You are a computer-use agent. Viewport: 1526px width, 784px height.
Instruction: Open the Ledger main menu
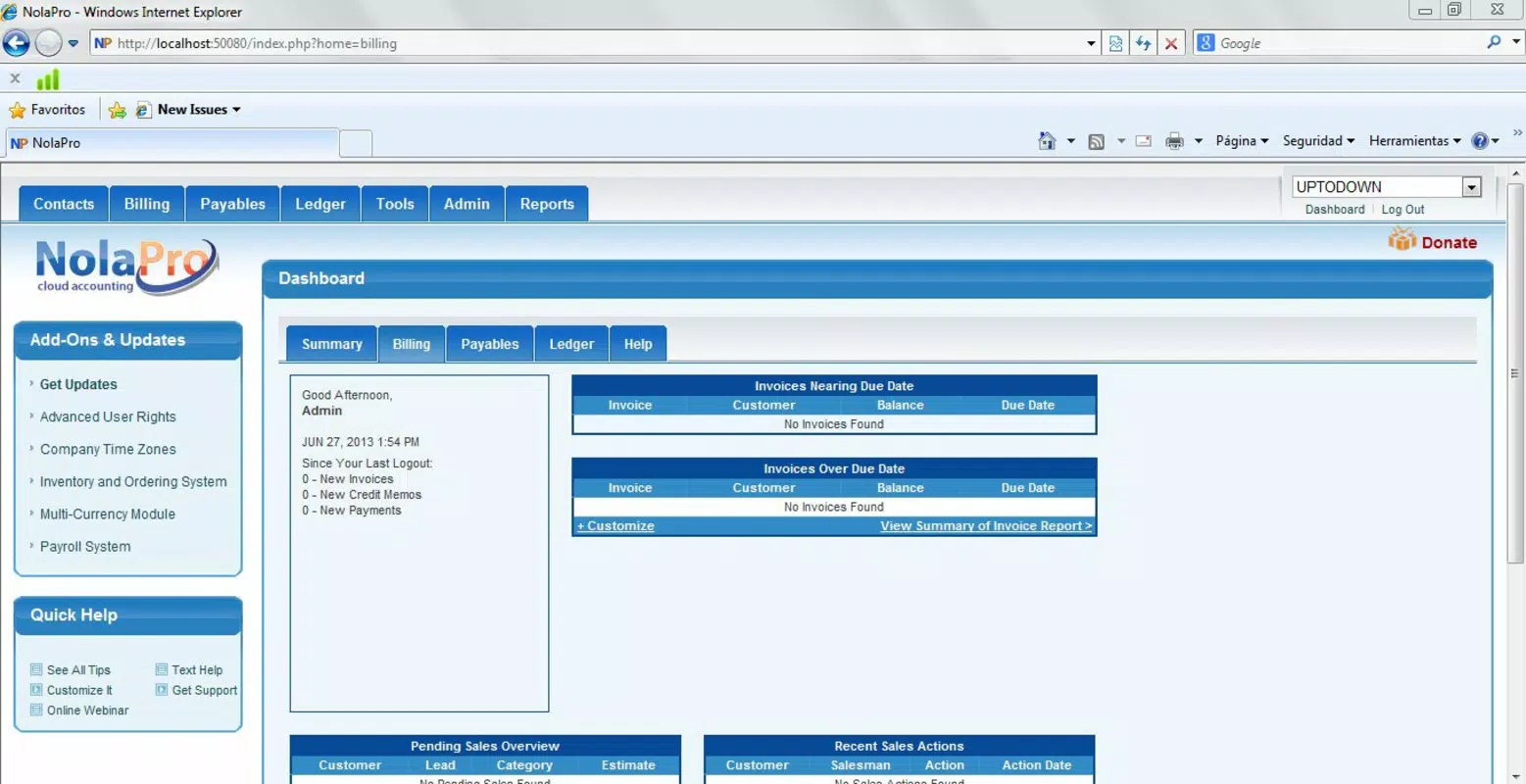click(320, 204)
